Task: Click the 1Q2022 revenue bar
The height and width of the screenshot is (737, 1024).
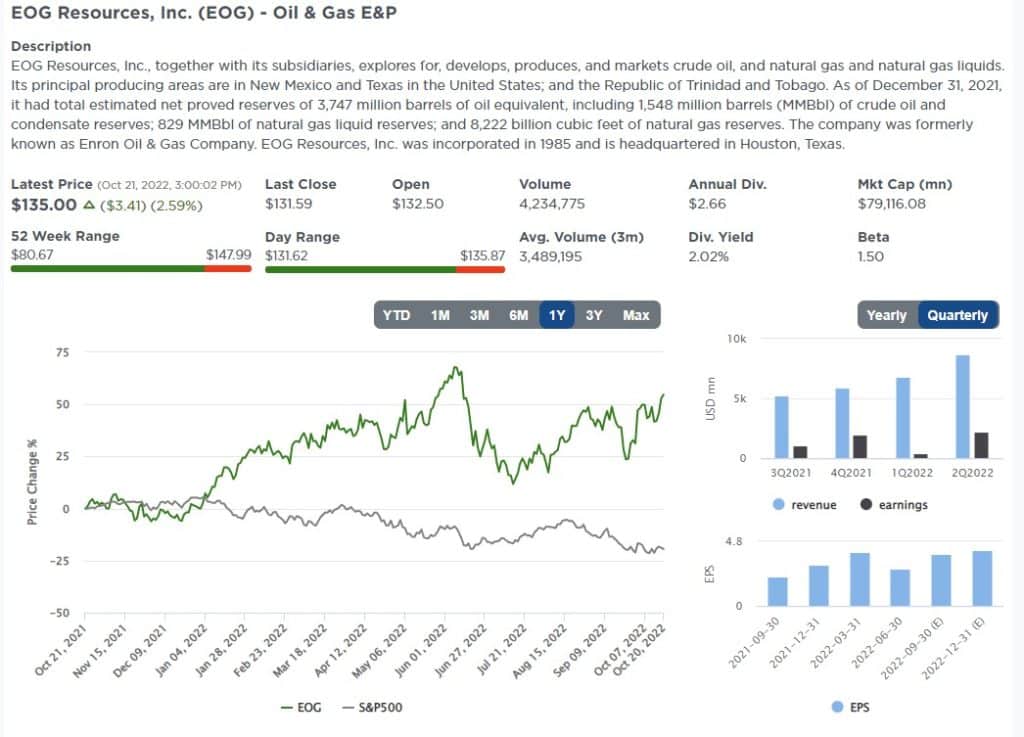Action: point(903,418)
